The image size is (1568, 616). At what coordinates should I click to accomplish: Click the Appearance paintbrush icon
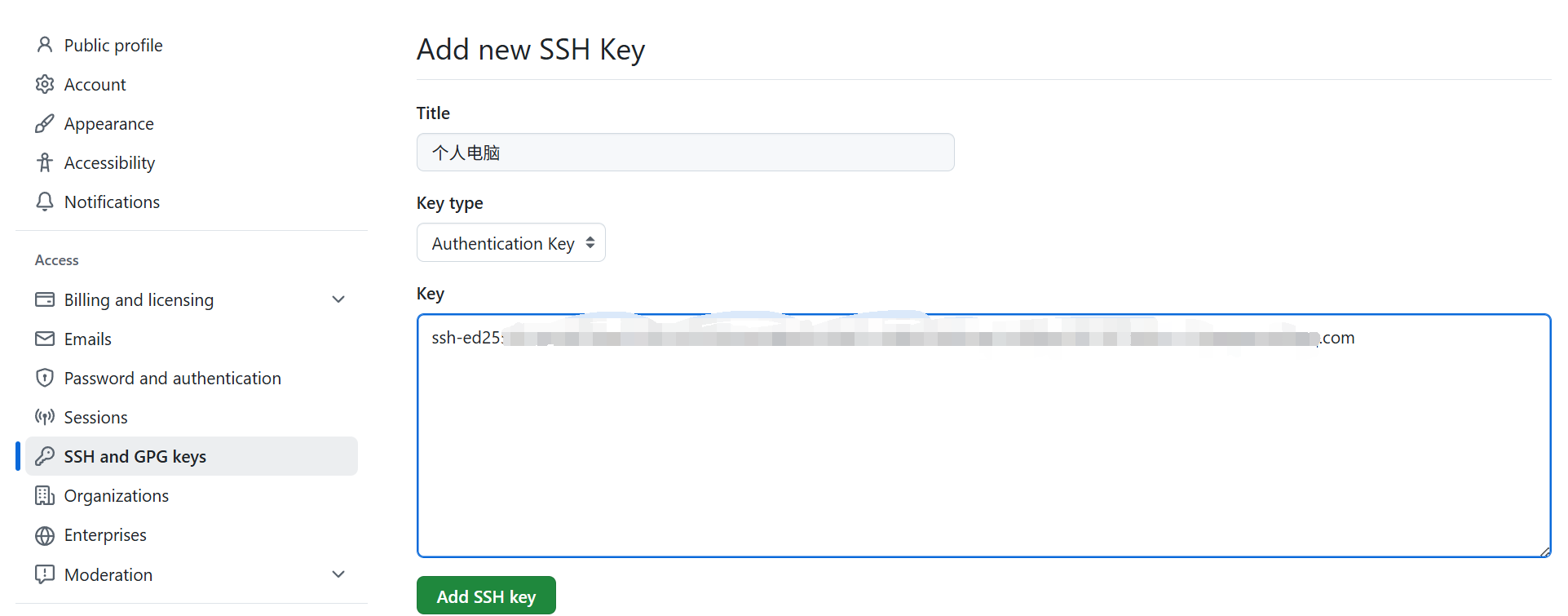click(x=45, y=123)
